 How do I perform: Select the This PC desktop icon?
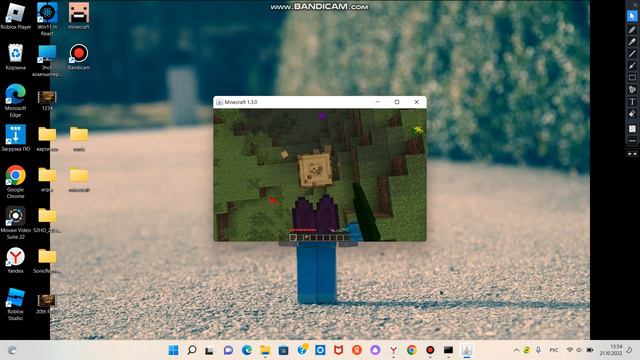47,60
